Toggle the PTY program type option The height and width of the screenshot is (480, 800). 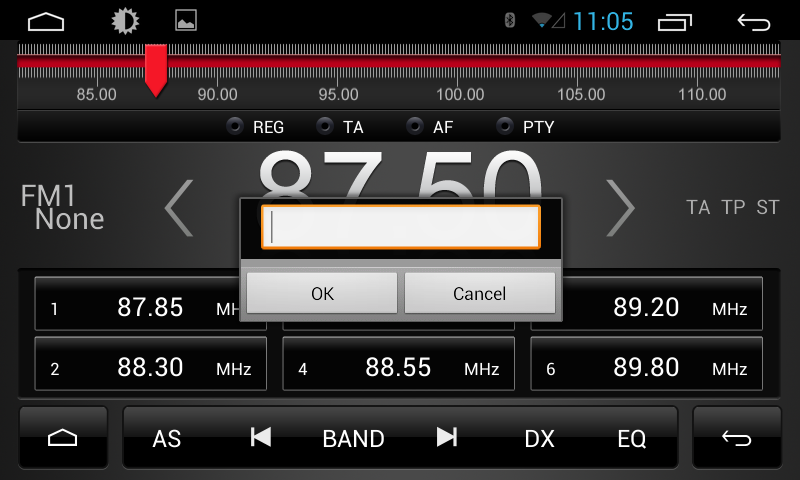(x=525, y=127)
